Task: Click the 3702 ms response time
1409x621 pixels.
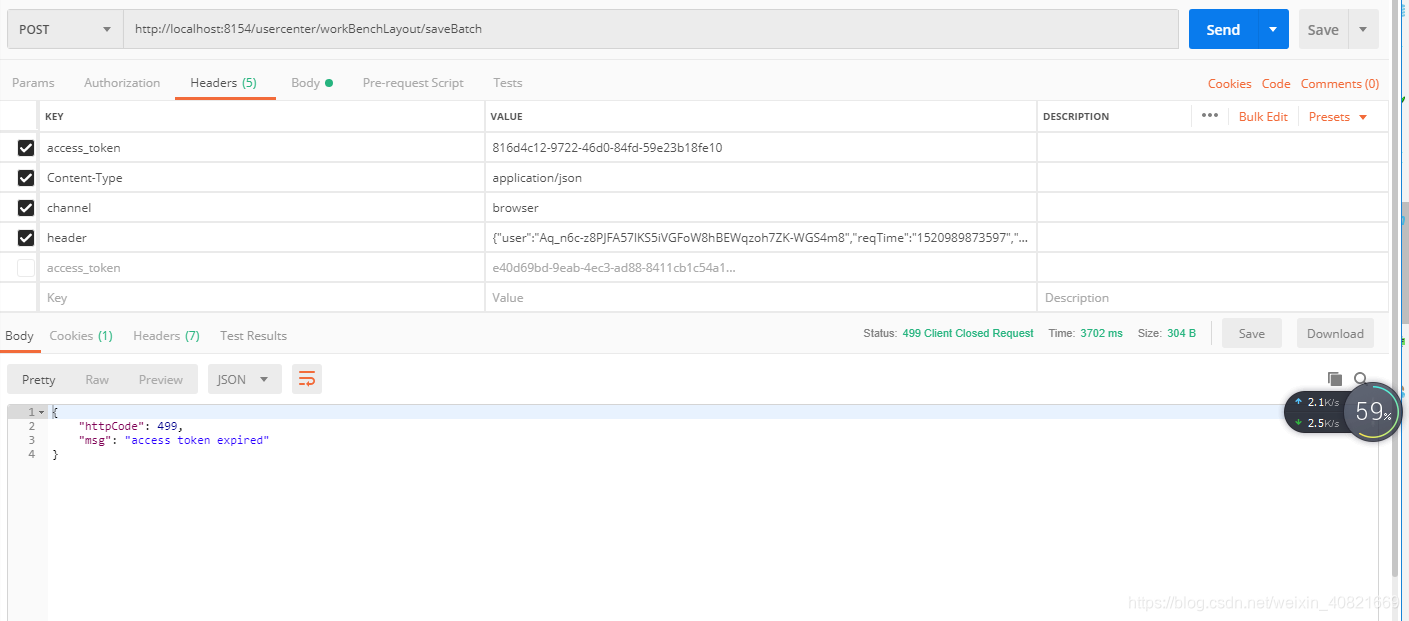Action: [1101, 333]
